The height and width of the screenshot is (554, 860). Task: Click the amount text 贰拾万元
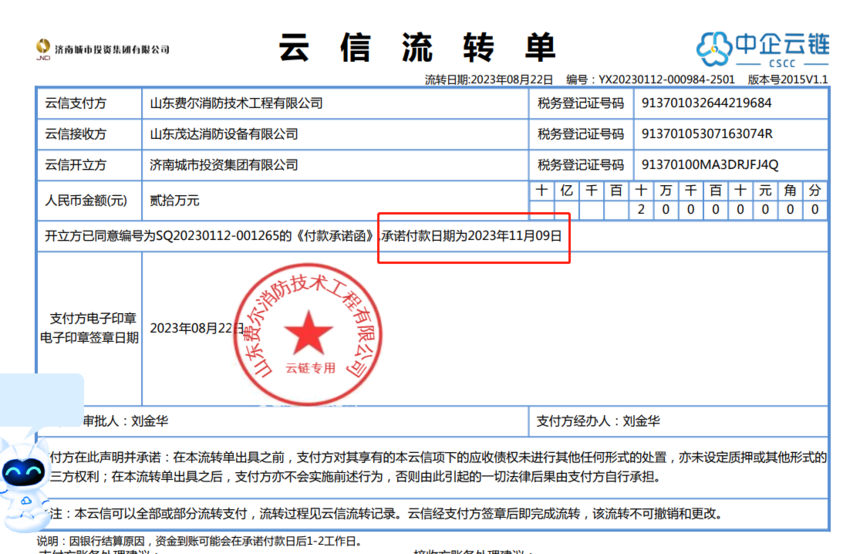coord(174,201)
